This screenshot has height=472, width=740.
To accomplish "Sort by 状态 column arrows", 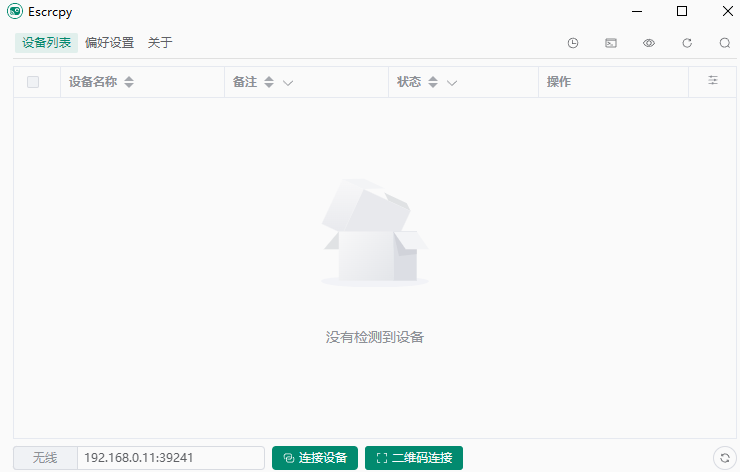I will click(x=433, y=82).
